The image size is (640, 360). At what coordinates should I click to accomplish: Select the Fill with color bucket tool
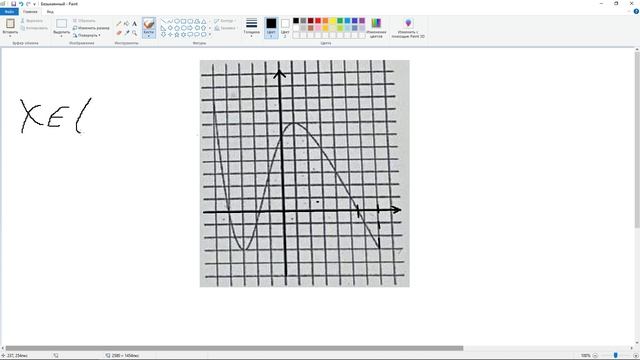click(x=127, y=24)
